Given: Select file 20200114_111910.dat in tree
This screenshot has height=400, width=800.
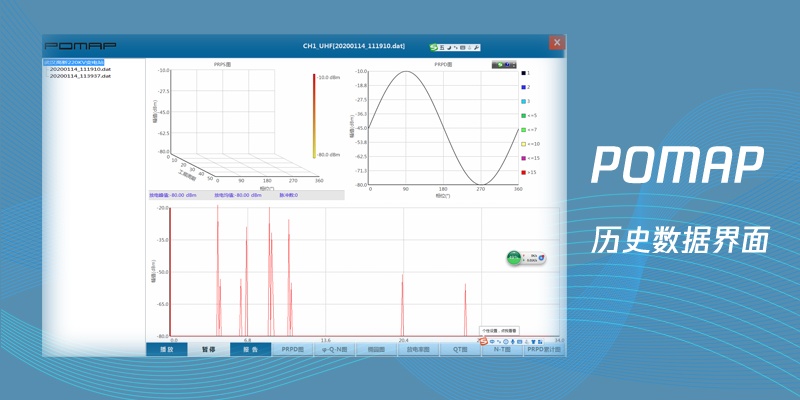Looking at the screenshot, I should pyautogui.click(x=80, y=69).
